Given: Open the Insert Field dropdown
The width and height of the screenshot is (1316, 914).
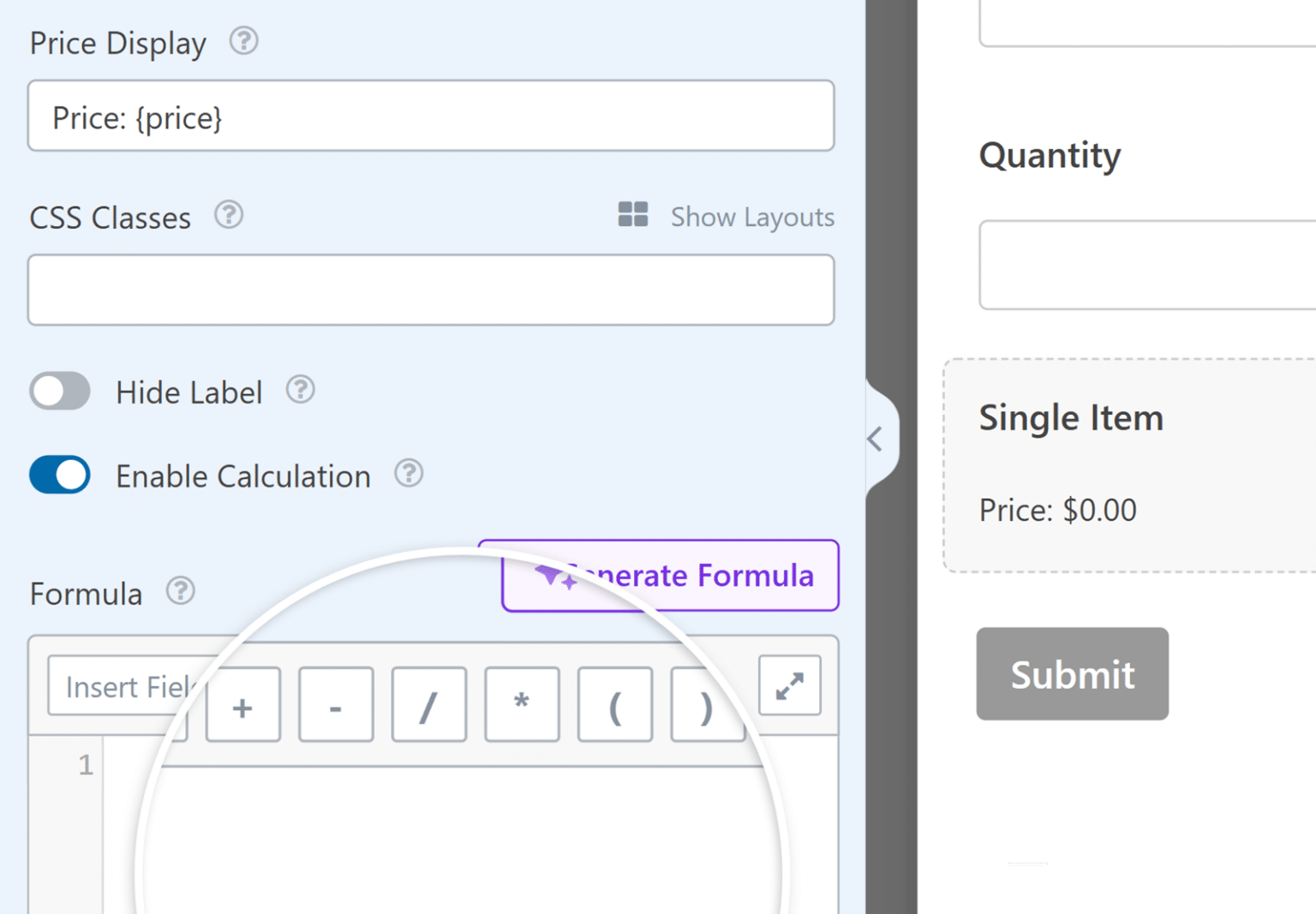Looking at the screenshot, I should coord(120,686).
